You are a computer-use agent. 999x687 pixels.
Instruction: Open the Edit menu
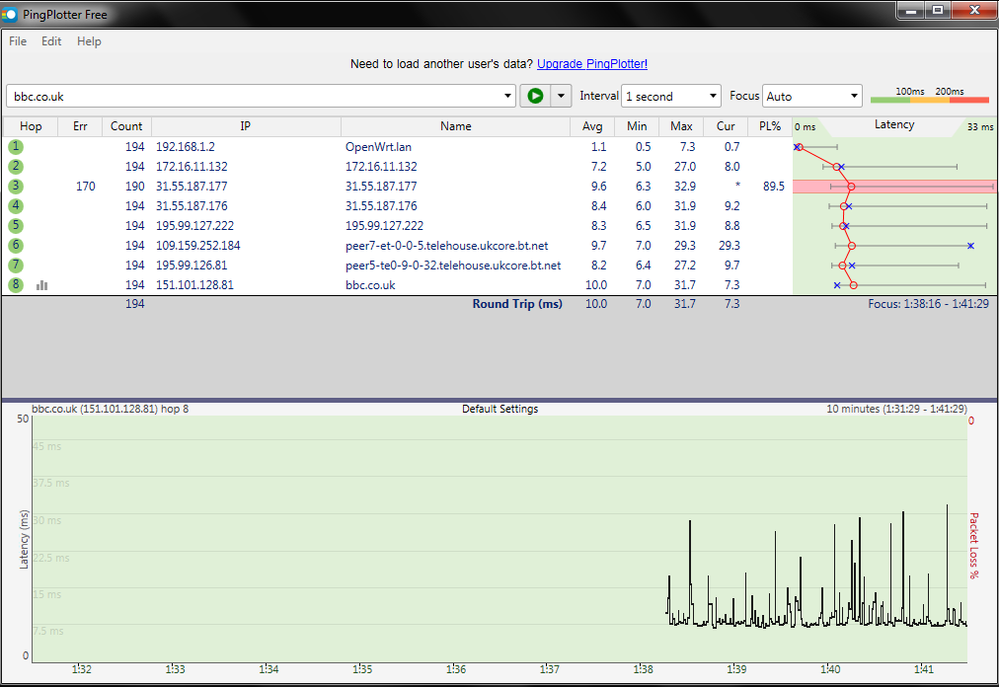tap(51, 41)
